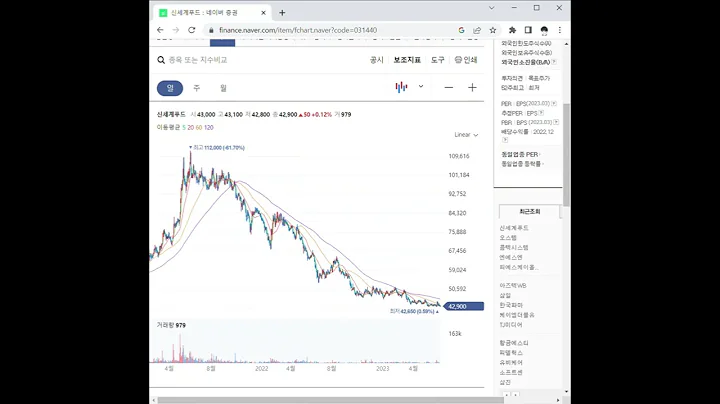Image resolution: width=720 pixels, height=404 pixels.
Task: Expand the chart type dropdown chevron
Action: click(x=421, y=86)
